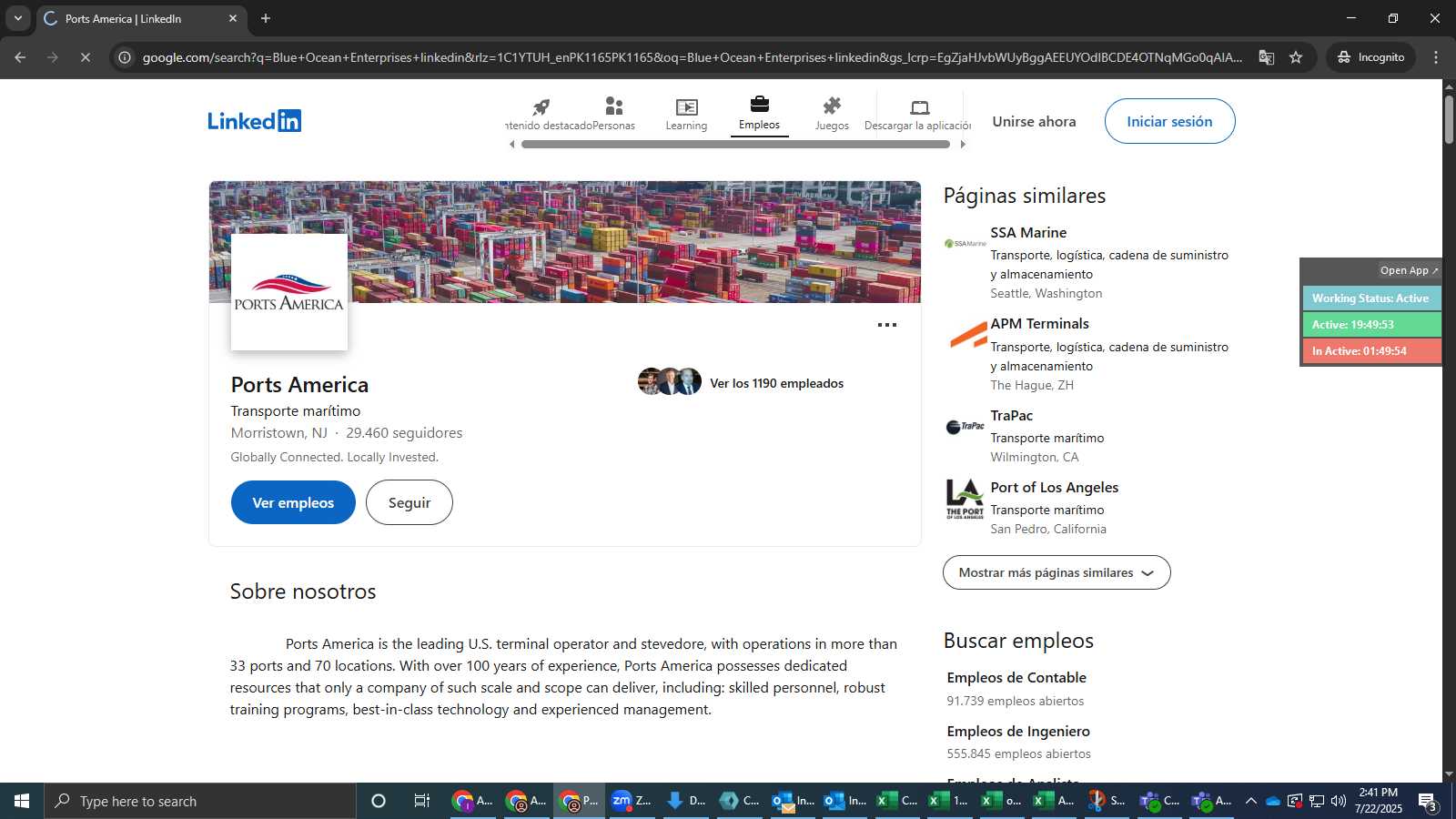The width and height of the screenshot is (1456, 819).
Task: Click the taskbar search box
Action: coord(200,801)
